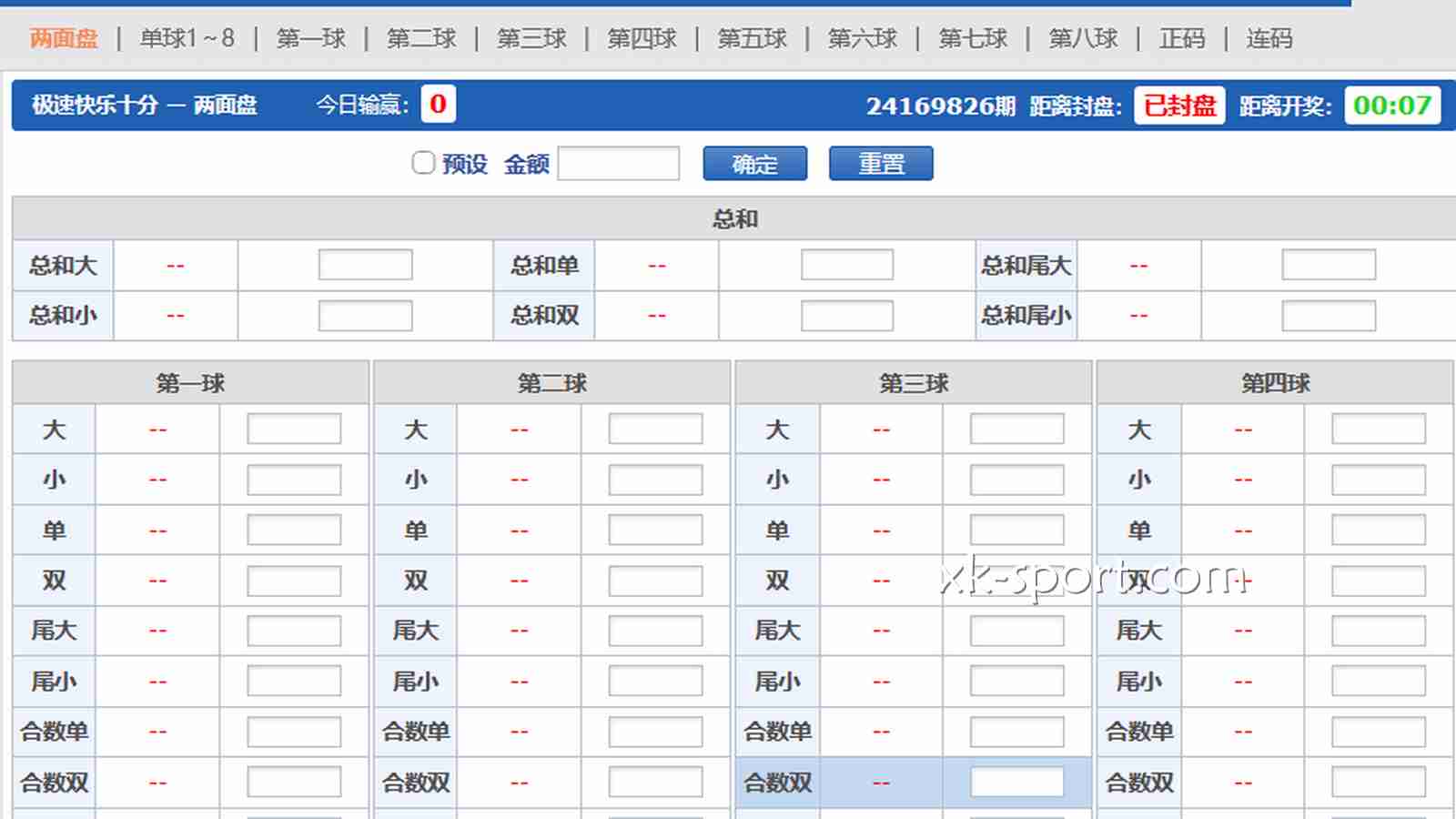Select the 总和尾大 label cell
The height and width of the screenshot is (819, 1456).
click(1026, 266)
